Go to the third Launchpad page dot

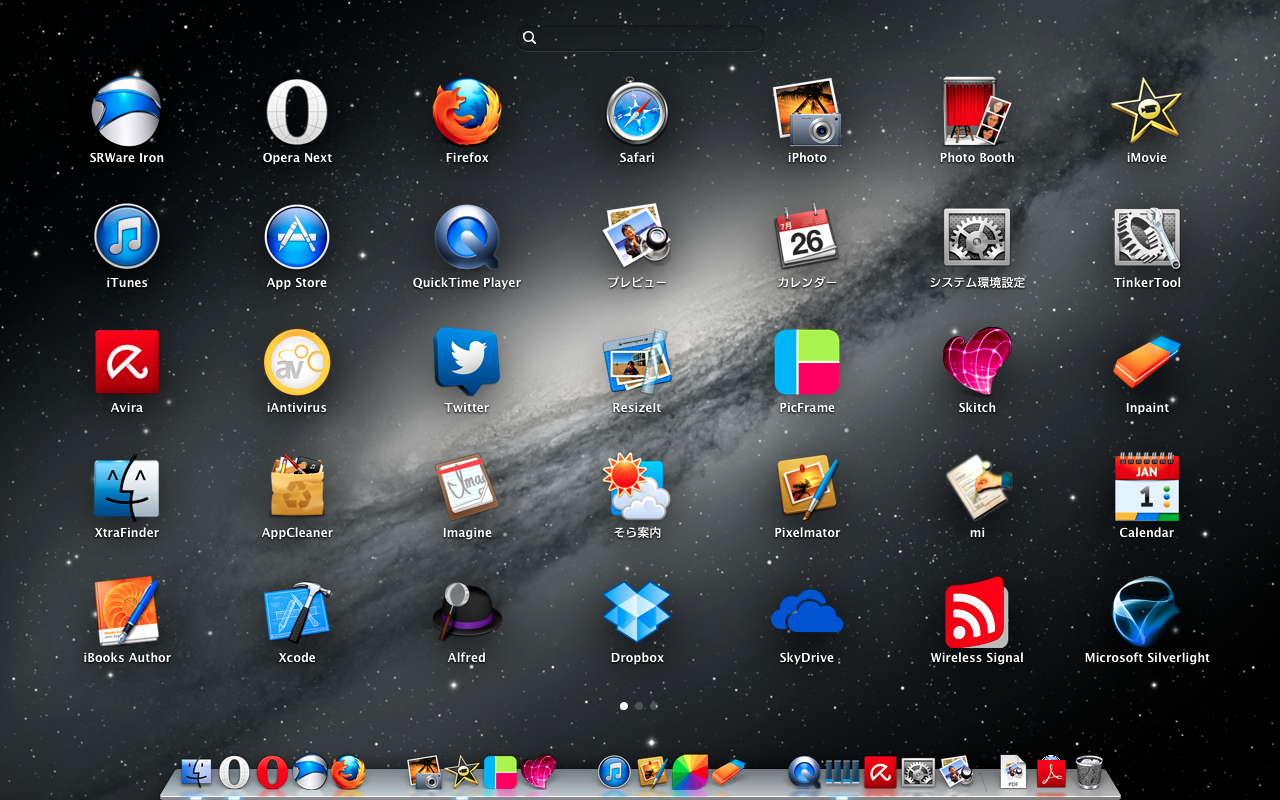click(x=654, y=706)
